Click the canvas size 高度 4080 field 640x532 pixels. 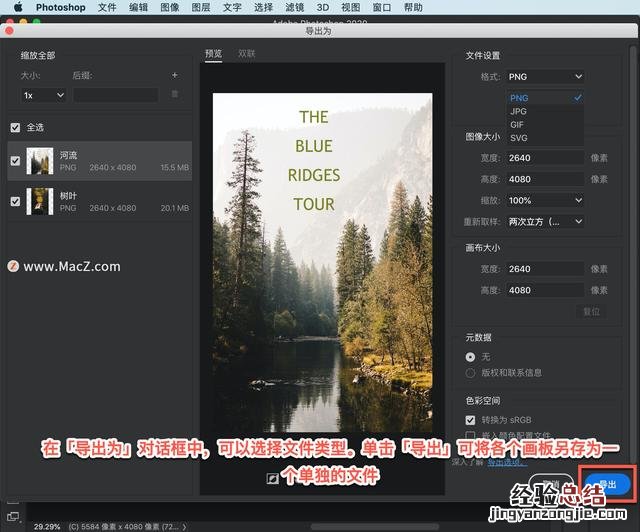(545, 290)
